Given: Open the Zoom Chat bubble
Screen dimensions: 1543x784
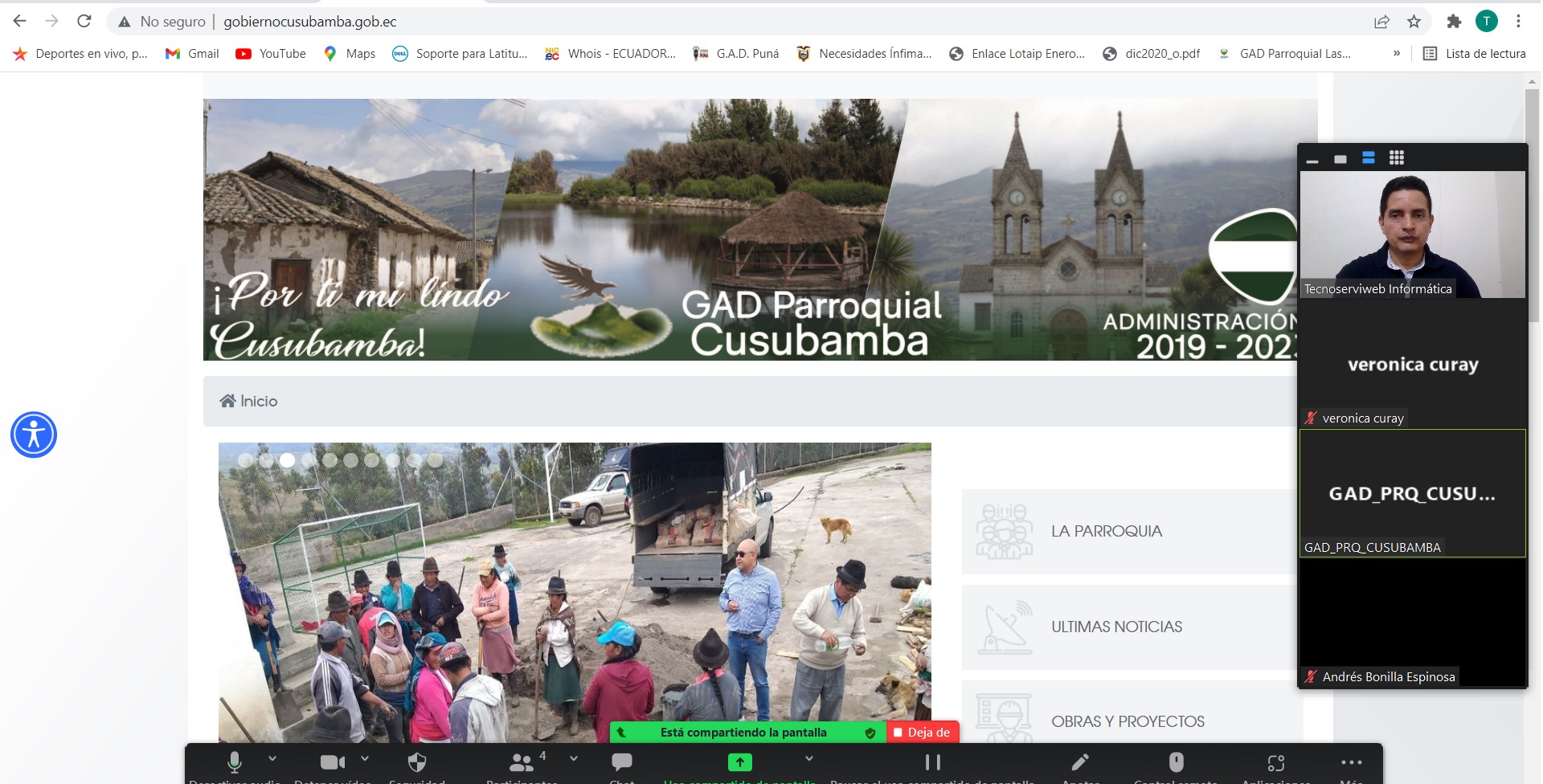Looking at the screenshot, I should 621,762.
